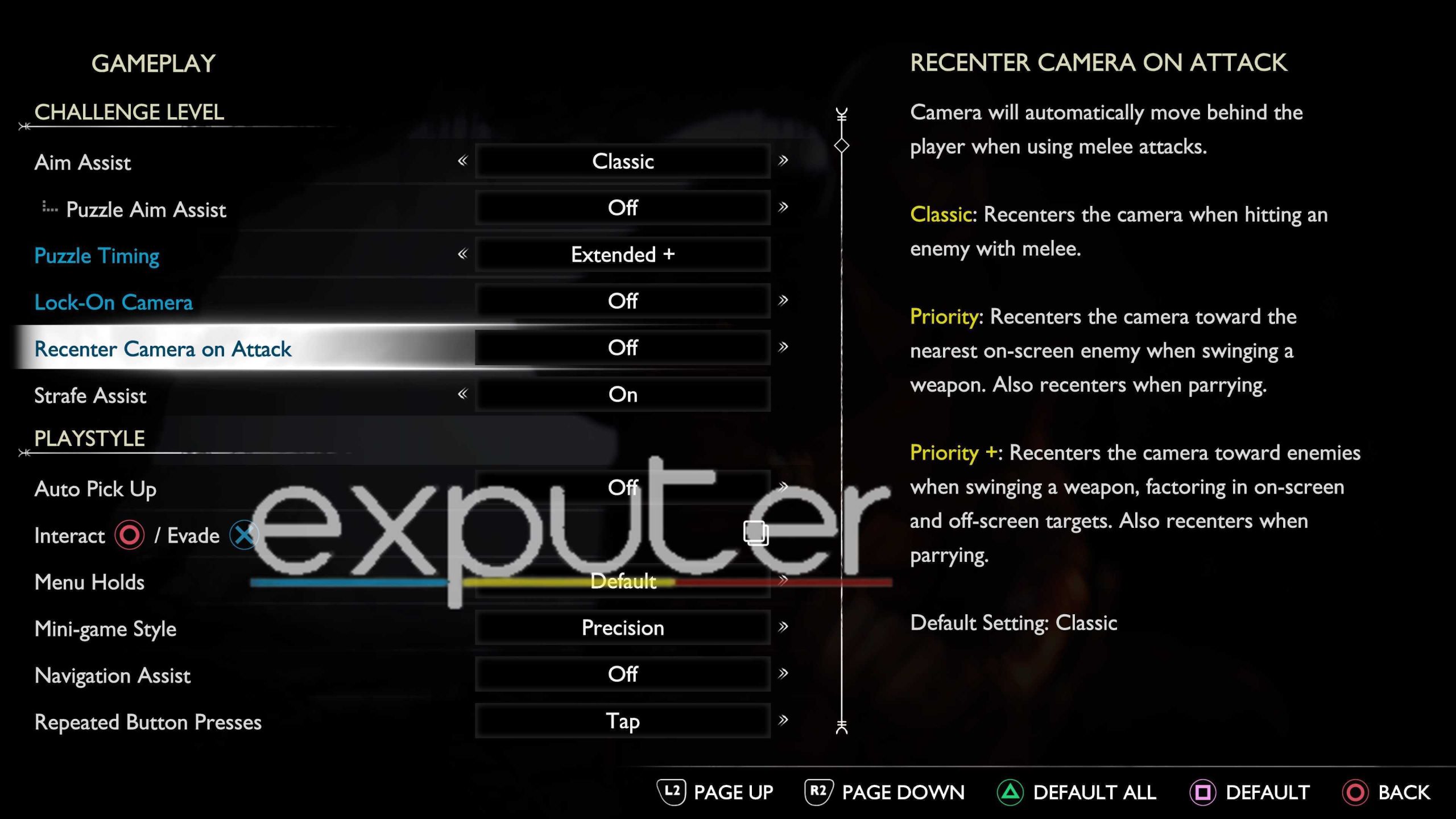This screenshot has width=1456, height=819.
Task: Expand Aim Assist left chevron arrow
Action: tap(462, 162)
